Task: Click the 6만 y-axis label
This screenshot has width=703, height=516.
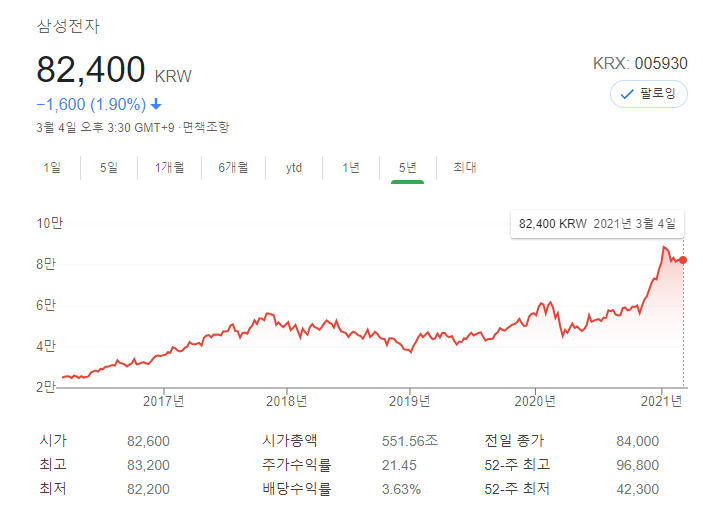Action: [x=46, y=305]
